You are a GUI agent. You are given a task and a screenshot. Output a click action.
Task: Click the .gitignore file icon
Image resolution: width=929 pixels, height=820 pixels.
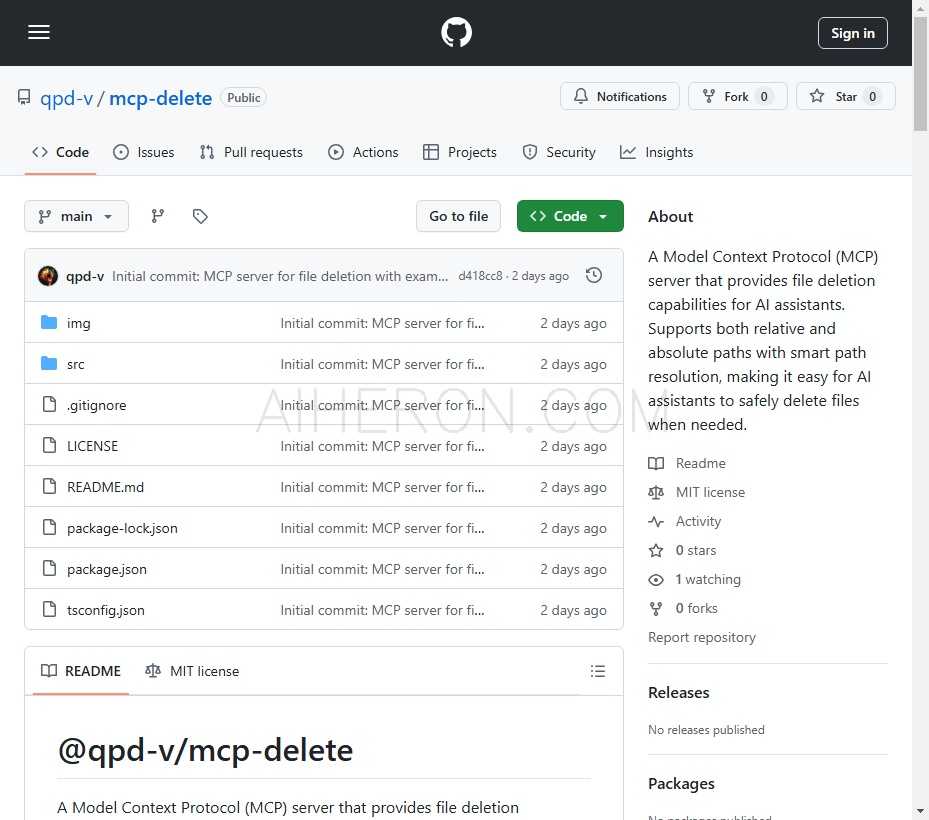(x=50, y=404)
